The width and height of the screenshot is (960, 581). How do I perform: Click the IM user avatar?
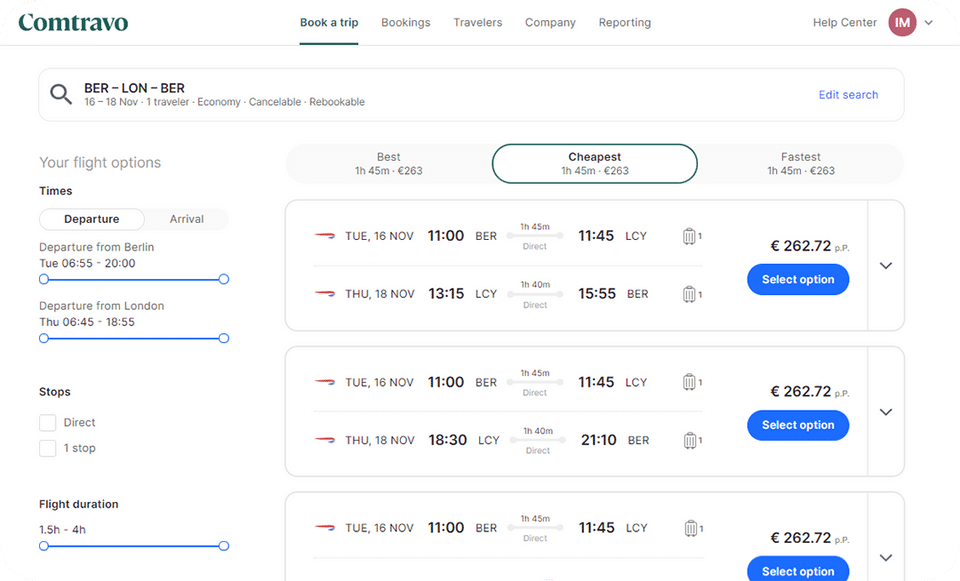click(x=902, y=23)
